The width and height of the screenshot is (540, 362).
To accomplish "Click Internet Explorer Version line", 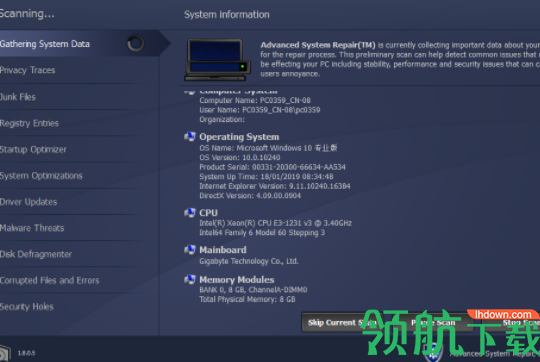I will pos(275,186).
